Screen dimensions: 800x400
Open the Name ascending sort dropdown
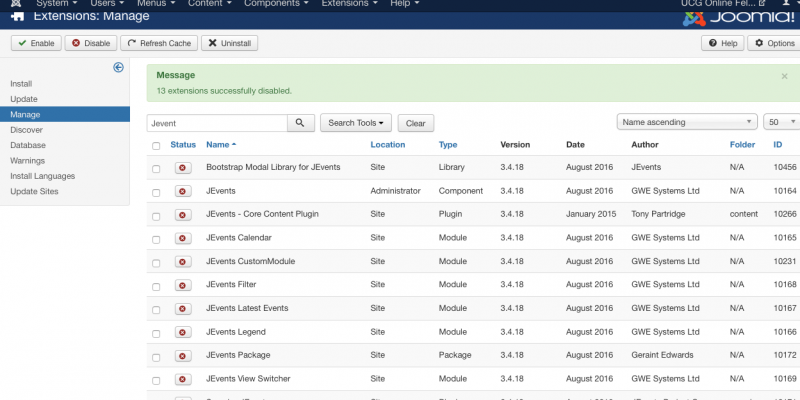tap(687, 122)
